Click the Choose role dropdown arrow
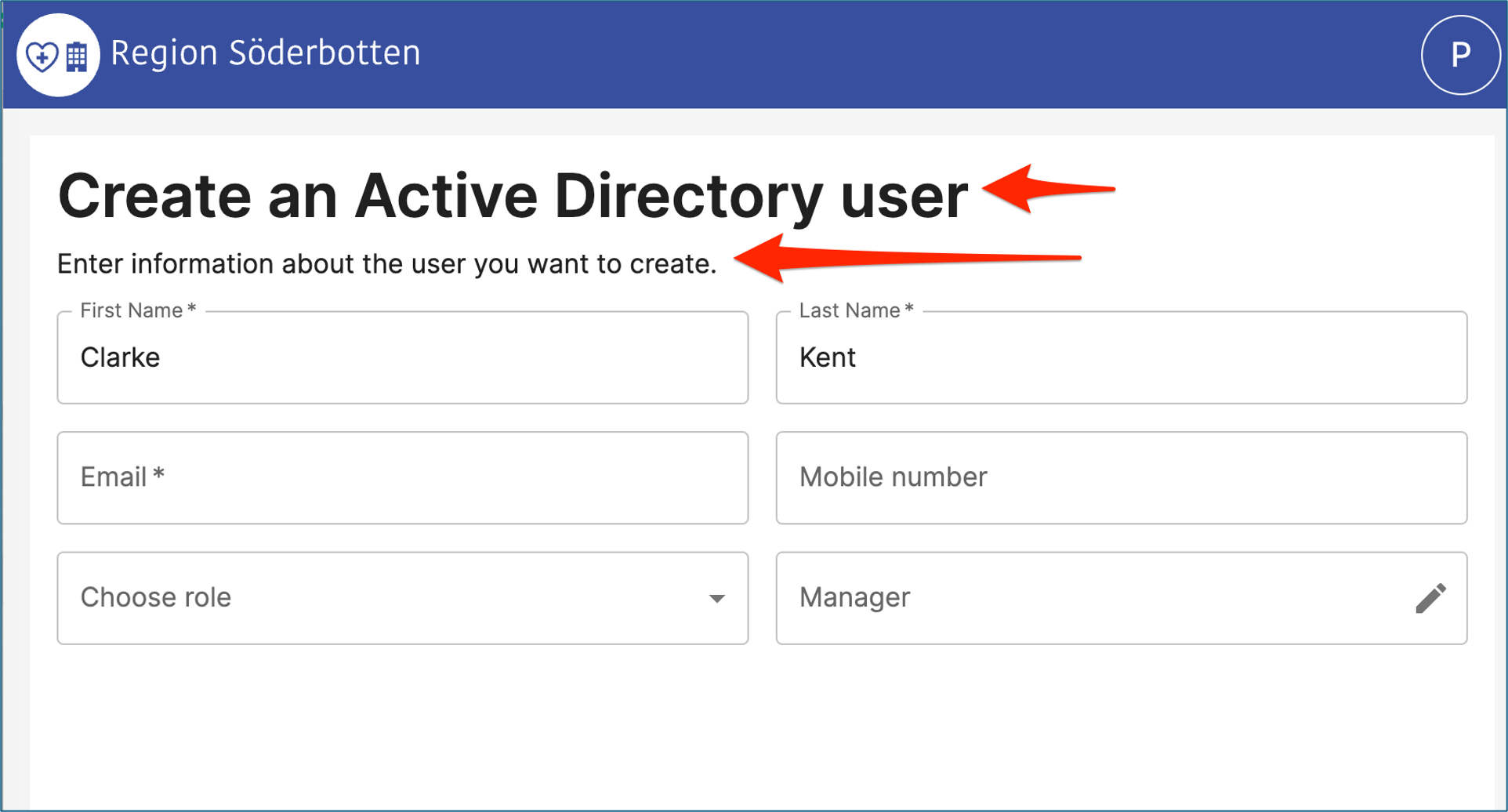 point(716,599)
